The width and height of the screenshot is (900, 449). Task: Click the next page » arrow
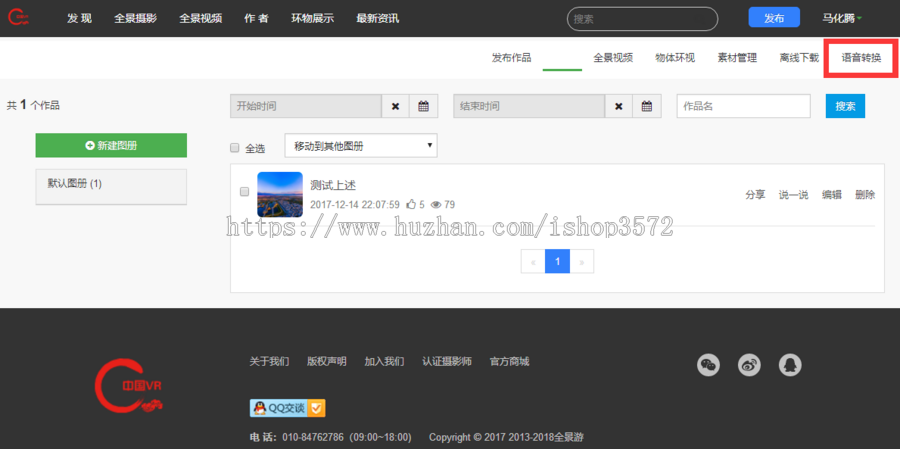pos(581,261)
